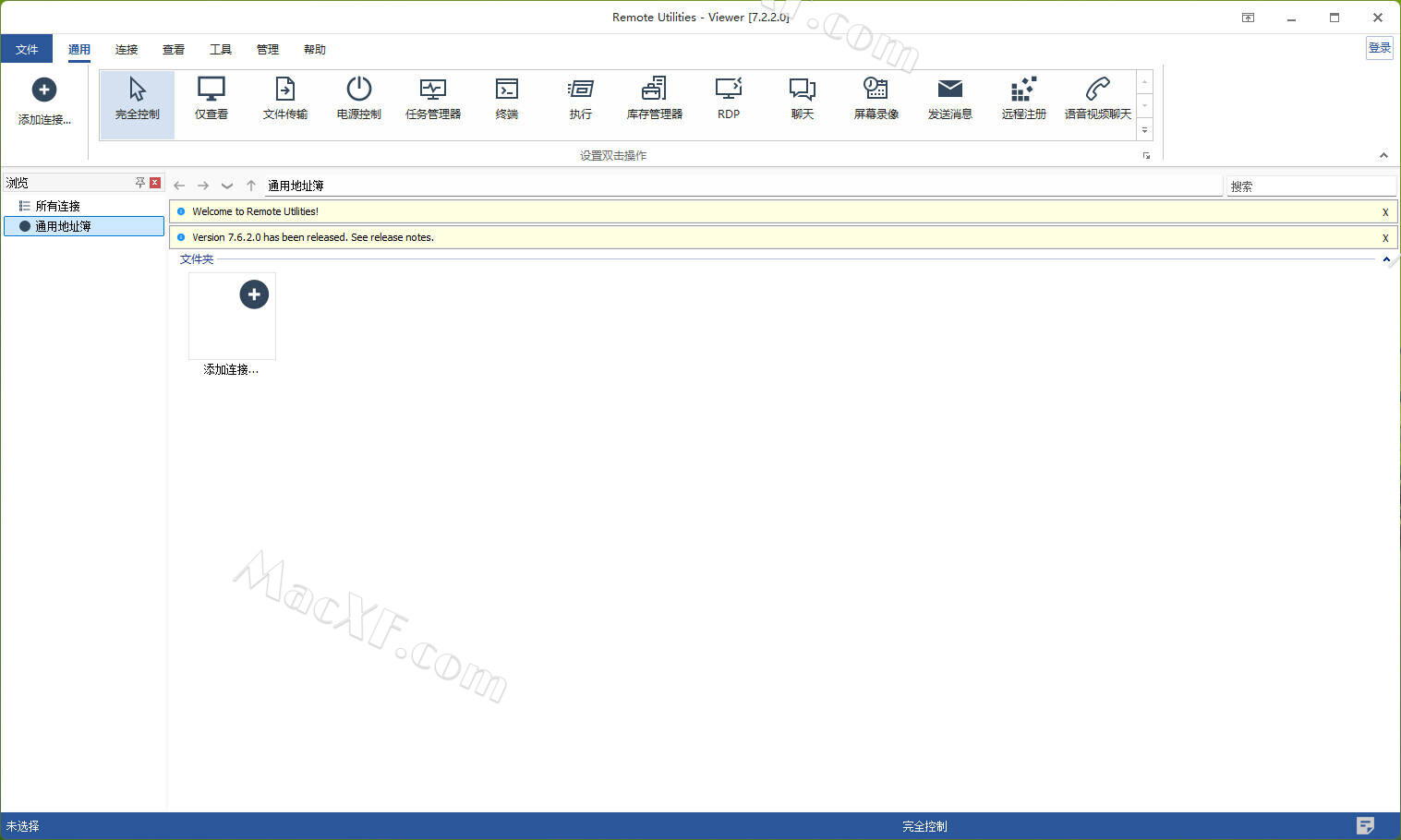
Task: Select the View Only (仅查看) mode
Action: pyautogui.click(x=211, y=100)
